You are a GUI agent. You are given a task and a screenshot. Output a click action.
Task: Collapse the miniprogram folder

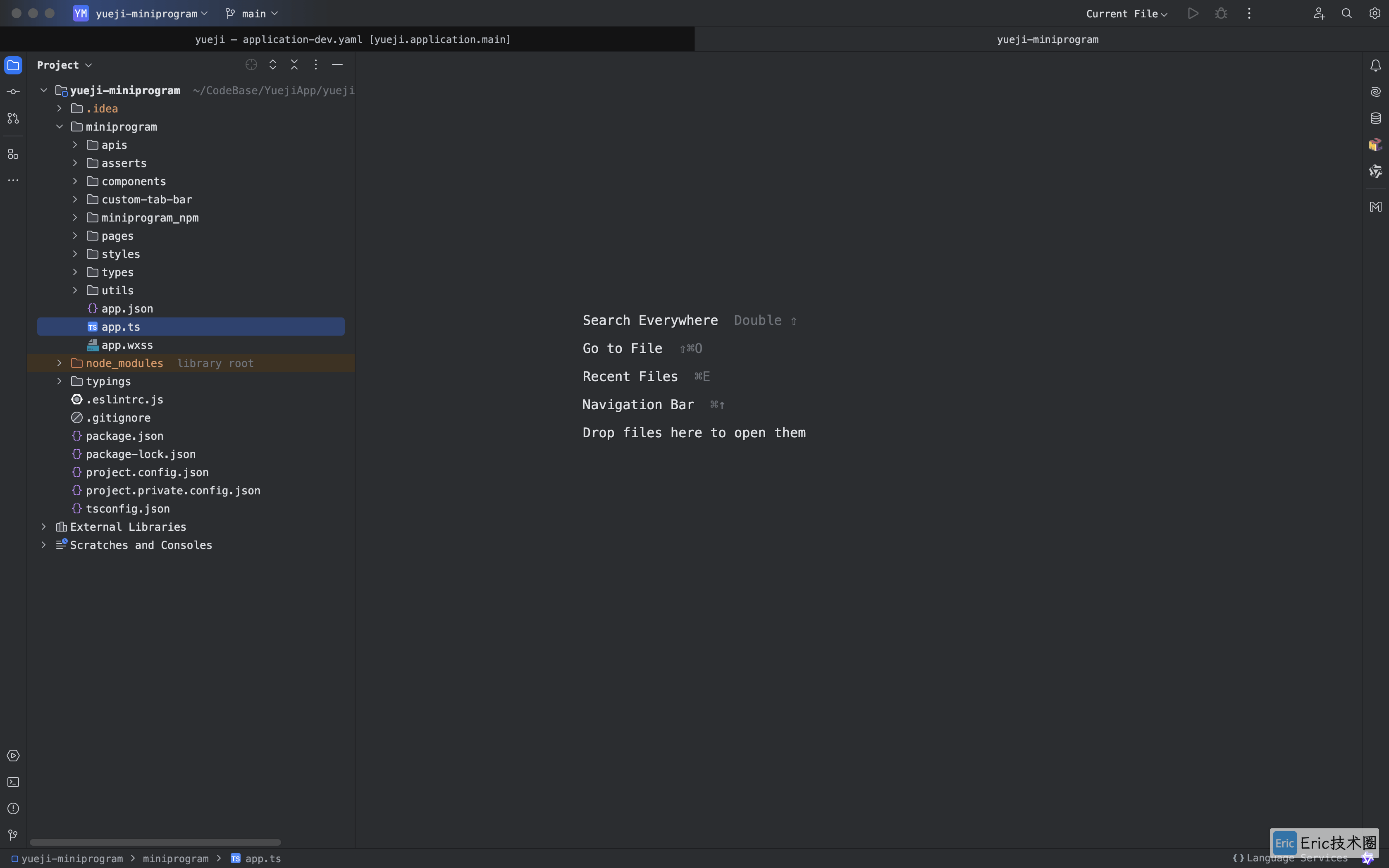(x=59, y=127)
